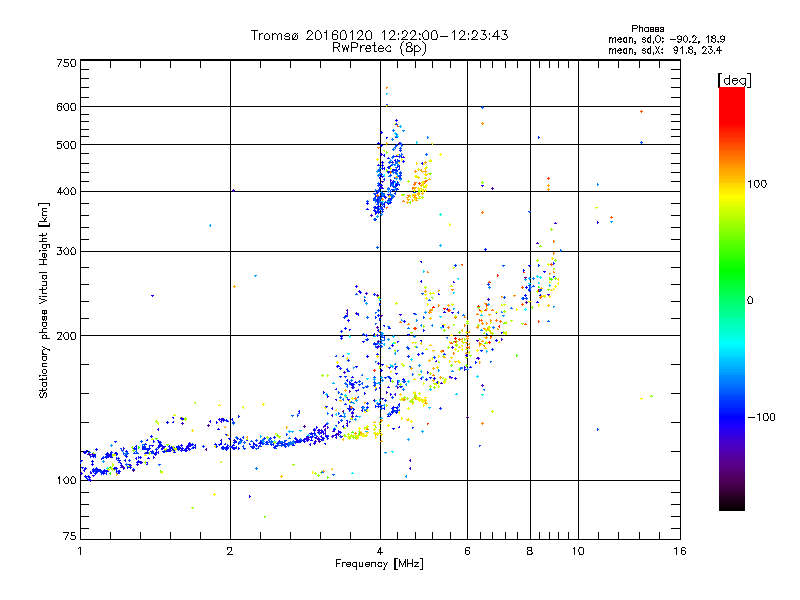The image size is (800, 600).
Task: Click the x-axis "4" frequency label
Action: point(380,551)
